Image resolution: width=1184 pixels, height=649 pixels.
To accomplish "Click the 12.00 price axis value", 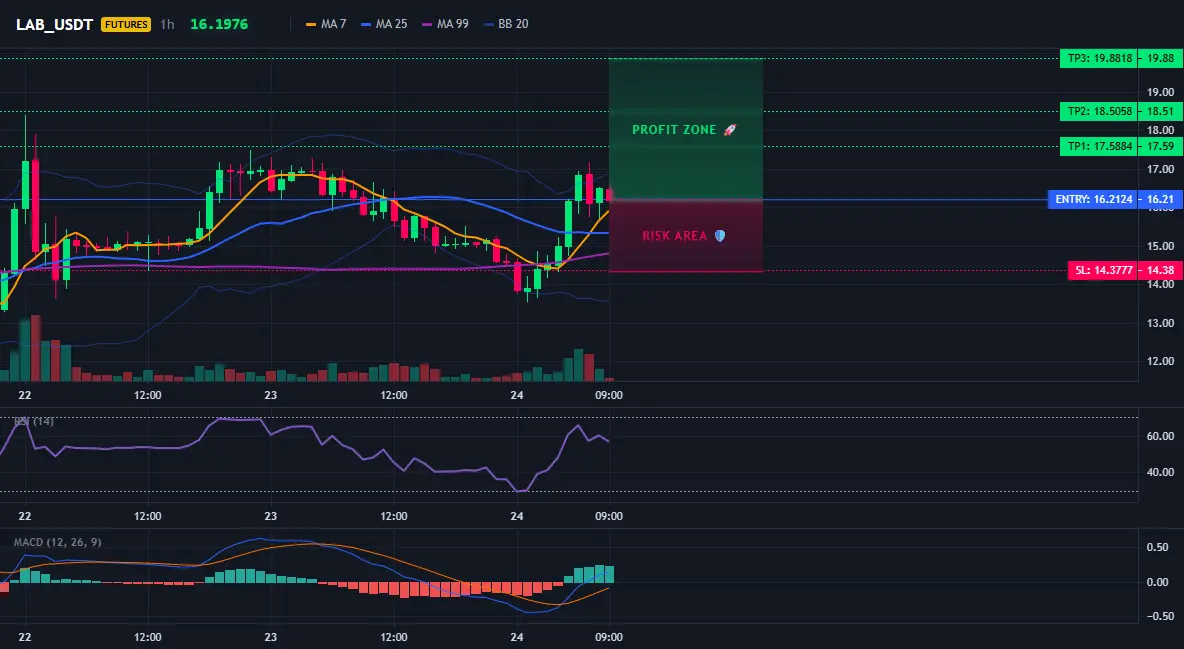I will click(1161, 361).
